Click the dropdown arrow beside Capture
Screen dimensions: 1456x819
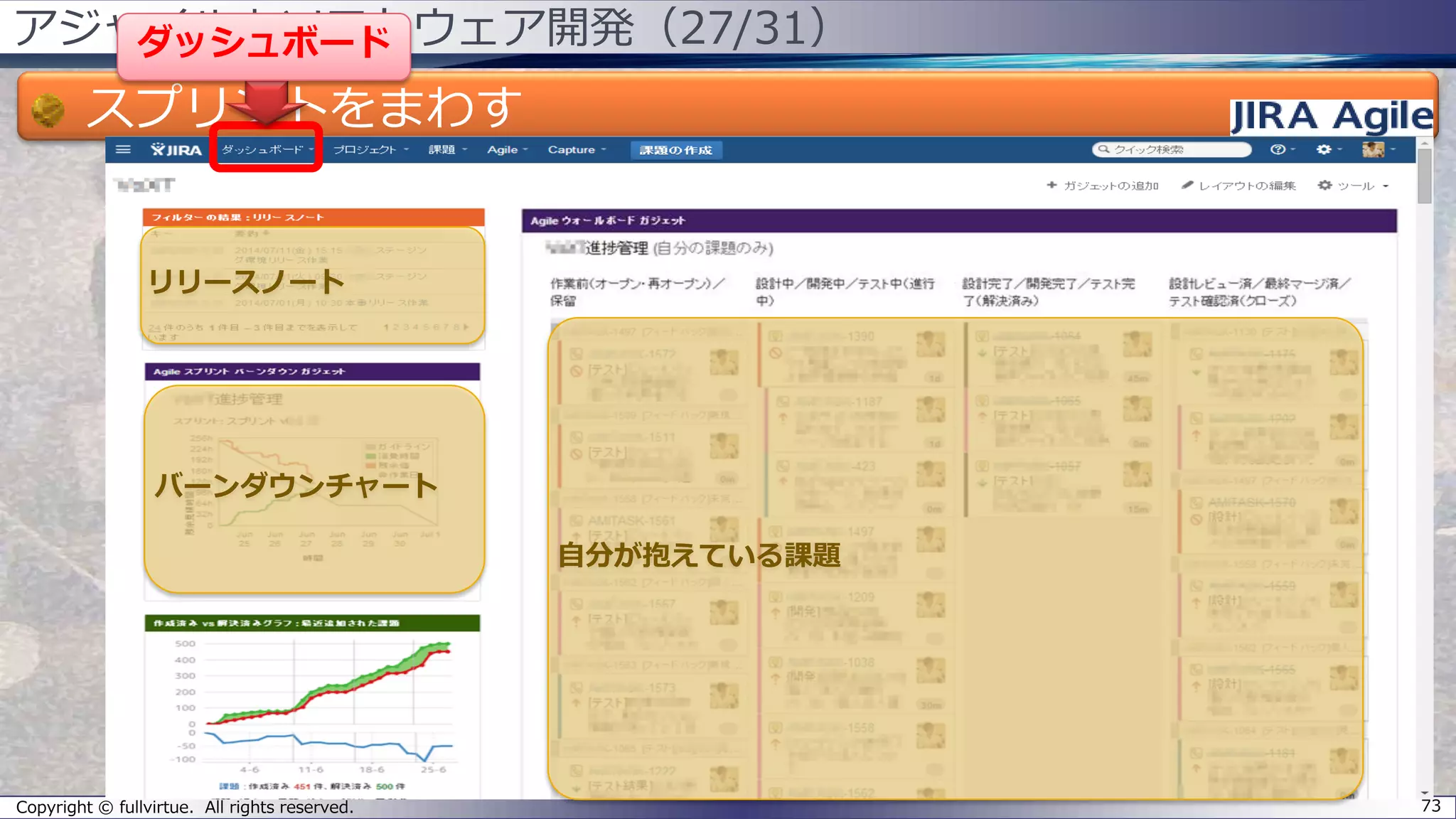point(604,150)
